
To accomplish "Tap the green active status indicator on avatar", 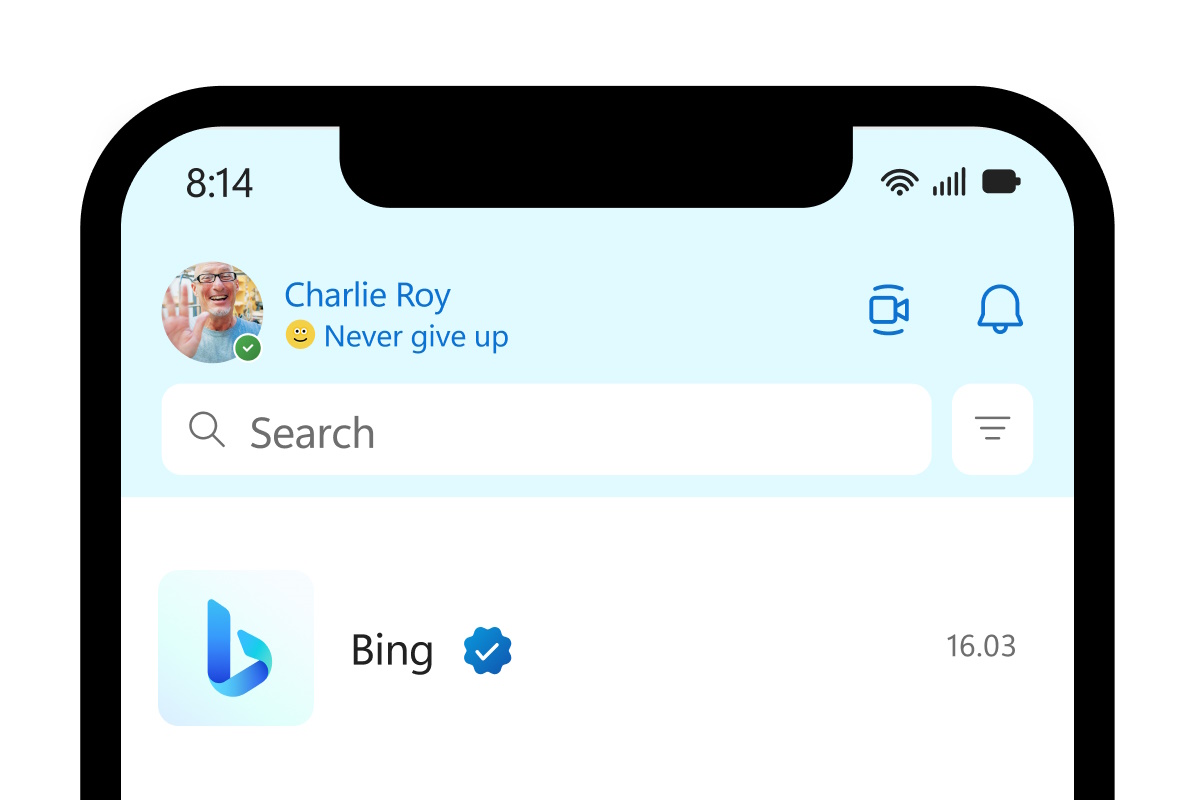I will click(249, 349).
